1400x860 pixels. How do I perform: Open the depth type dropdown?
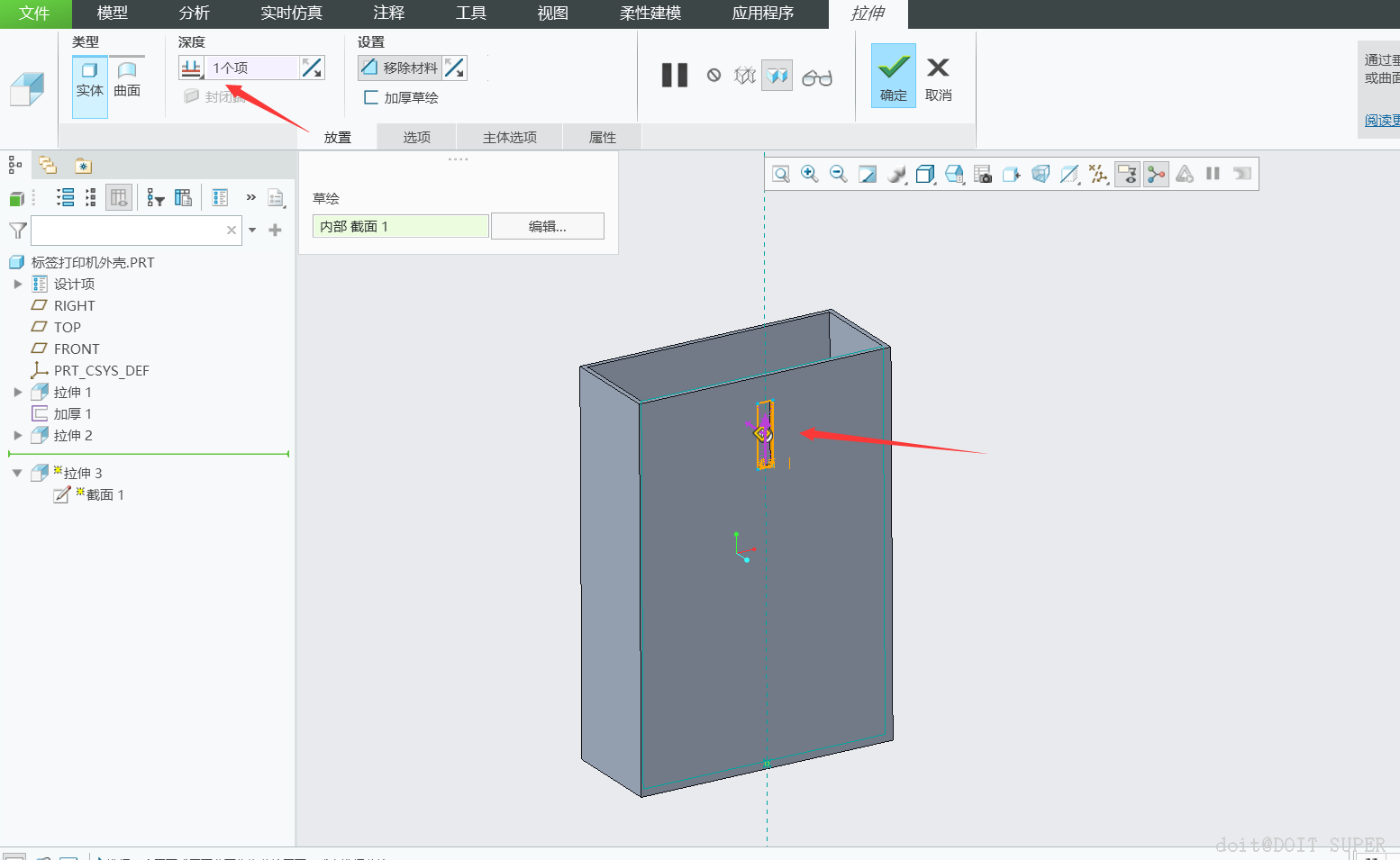[x=192, y=68]
